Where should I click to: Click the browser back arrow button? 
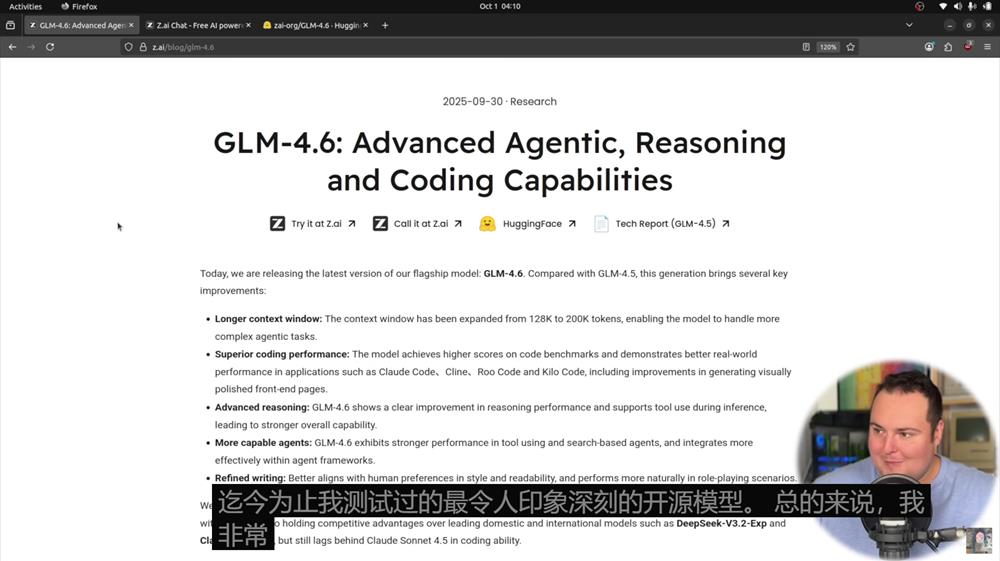[12, 47]
